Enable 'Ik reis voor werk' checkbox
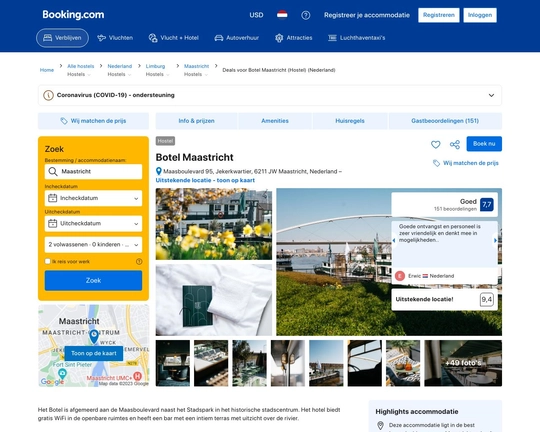 tap(48, 261)
